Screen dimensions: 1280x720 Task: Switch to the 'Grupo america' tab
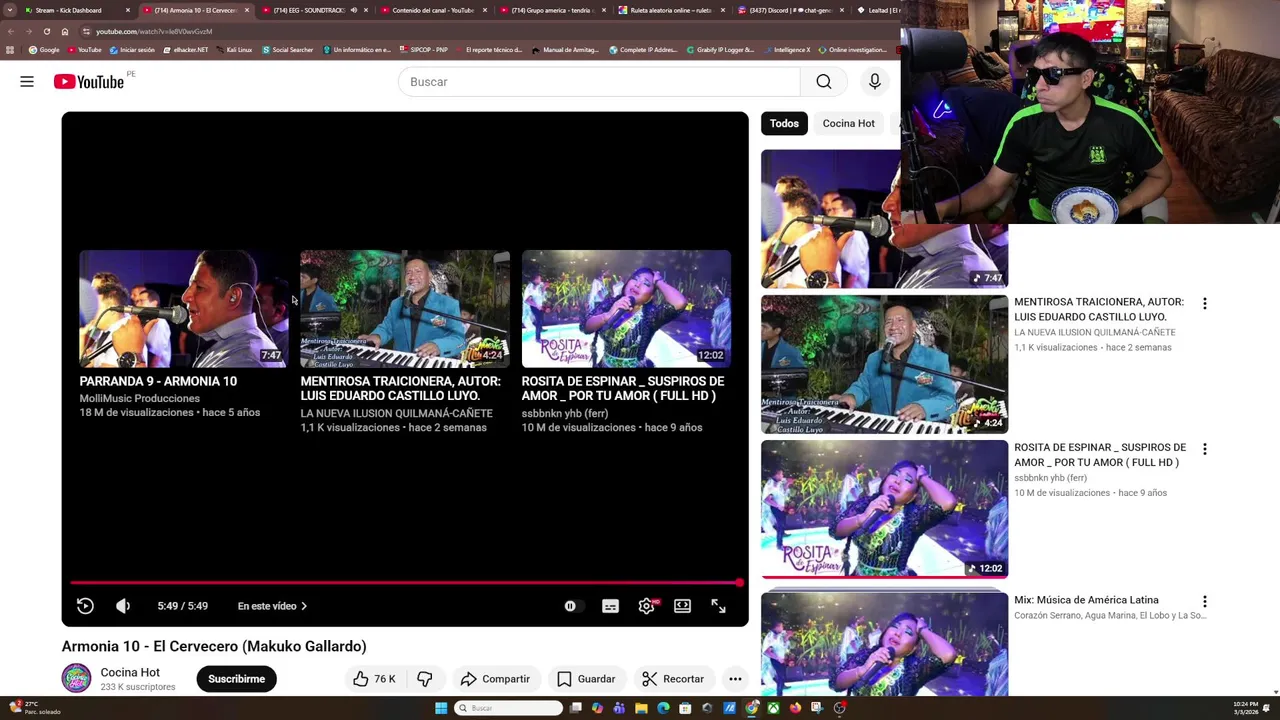tap(551, 10)
